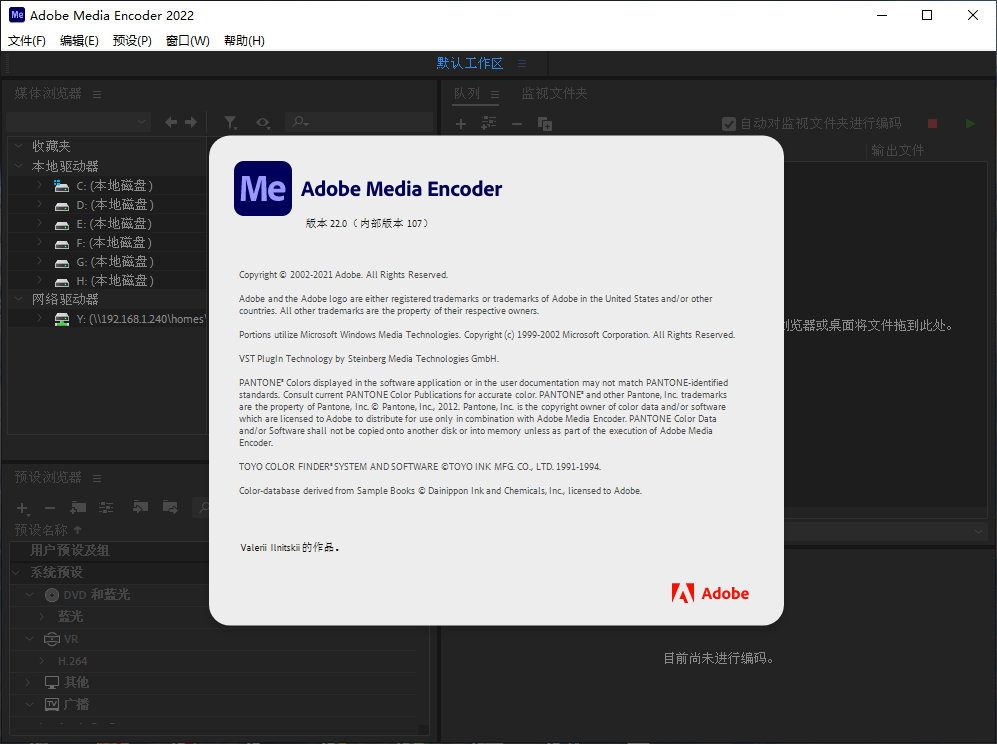
Task: Click the 输出文件 column header
Action: [x=897, y=150]
